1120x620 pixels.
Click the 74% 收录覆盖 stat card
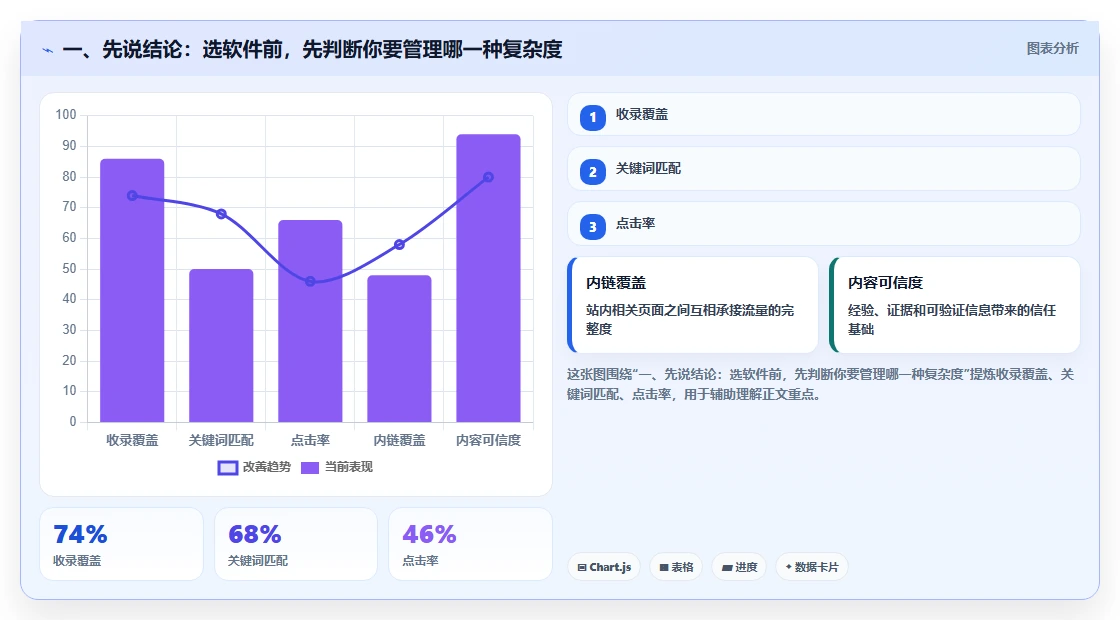pos(121,544)
